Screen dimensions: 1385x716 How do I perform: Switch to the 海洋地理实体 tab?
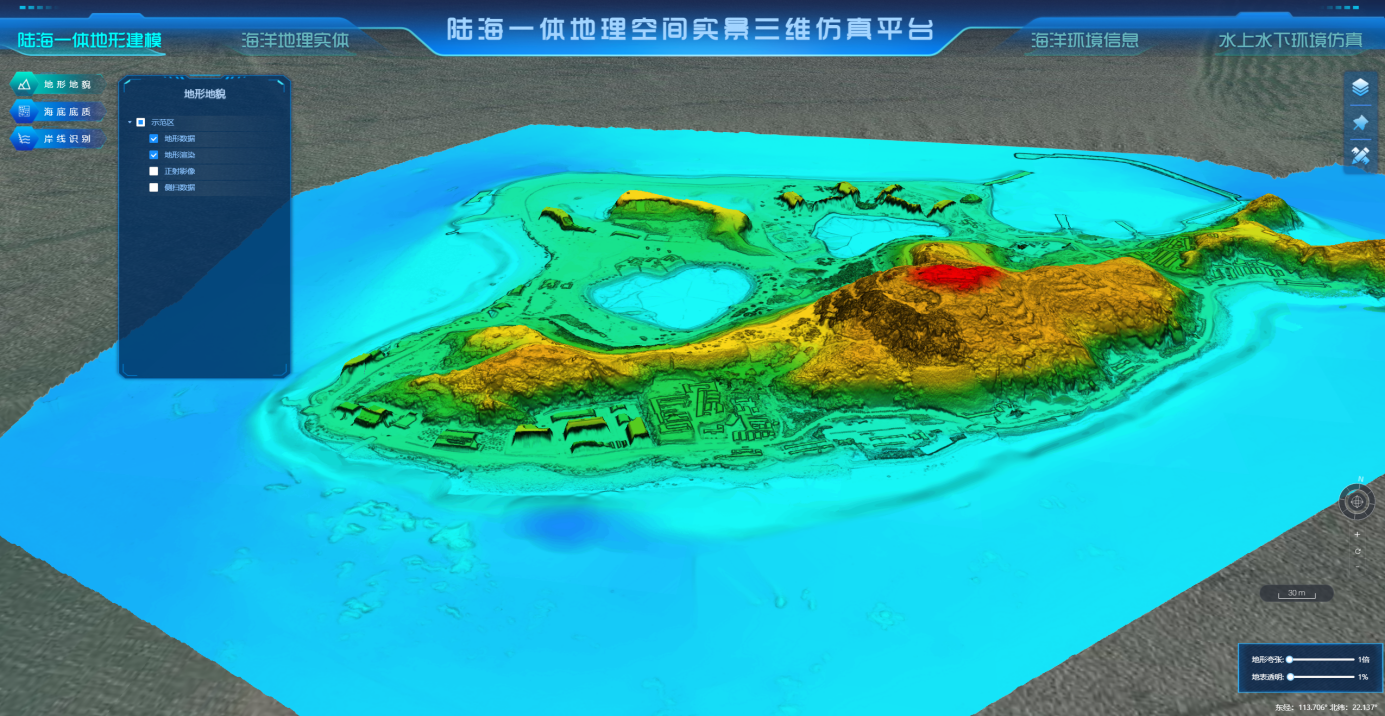[295, 41]
